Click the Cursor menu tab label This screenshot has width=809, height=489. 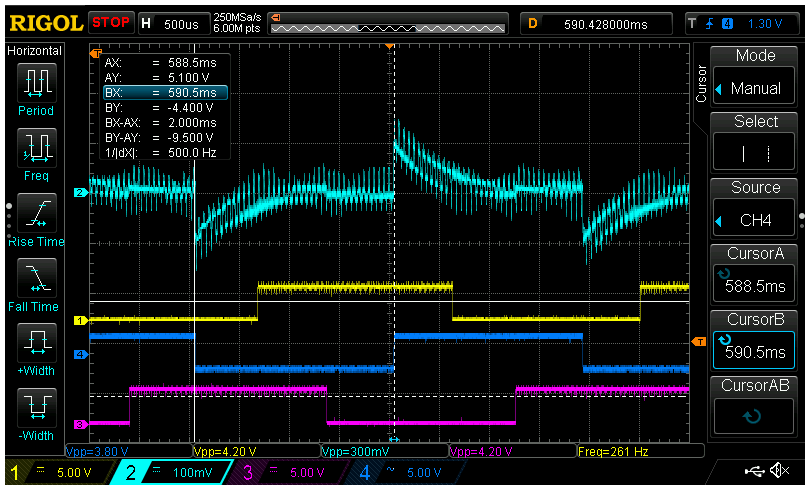tap(701, 84)
